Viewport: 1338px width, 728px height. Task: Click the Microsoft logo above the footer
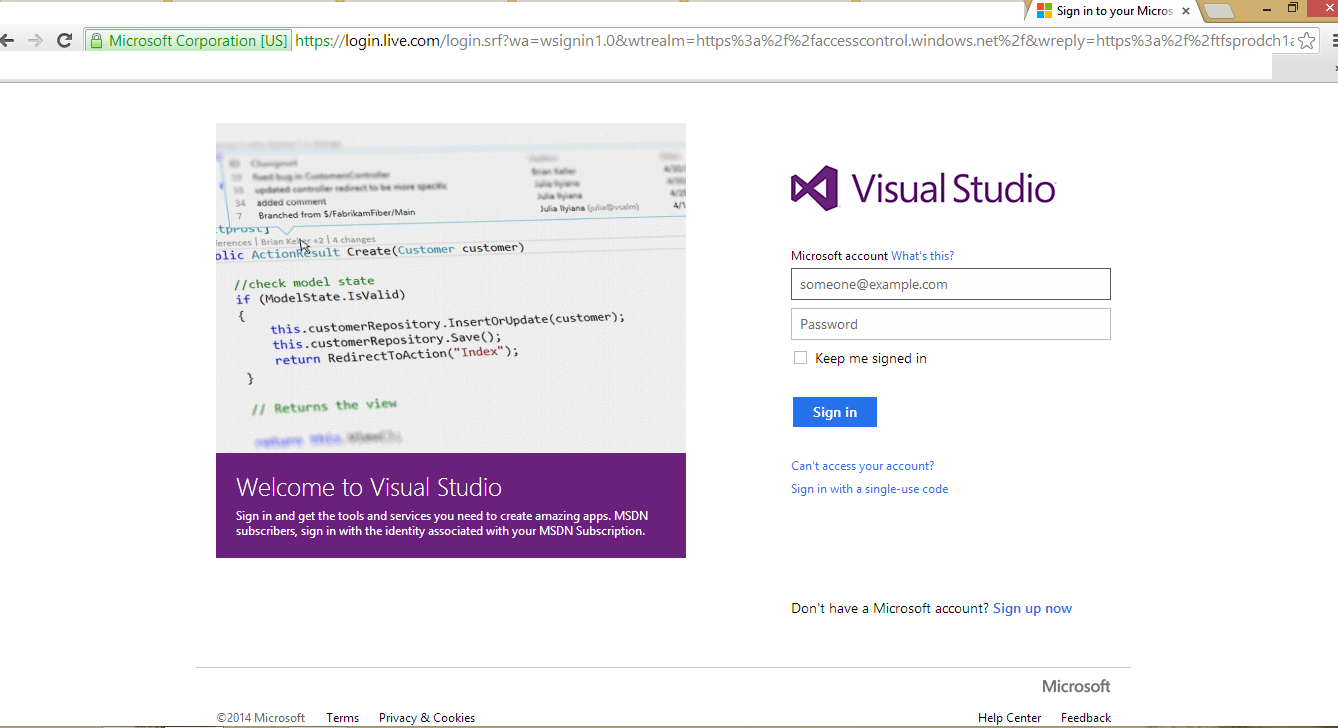[1076, 686]
